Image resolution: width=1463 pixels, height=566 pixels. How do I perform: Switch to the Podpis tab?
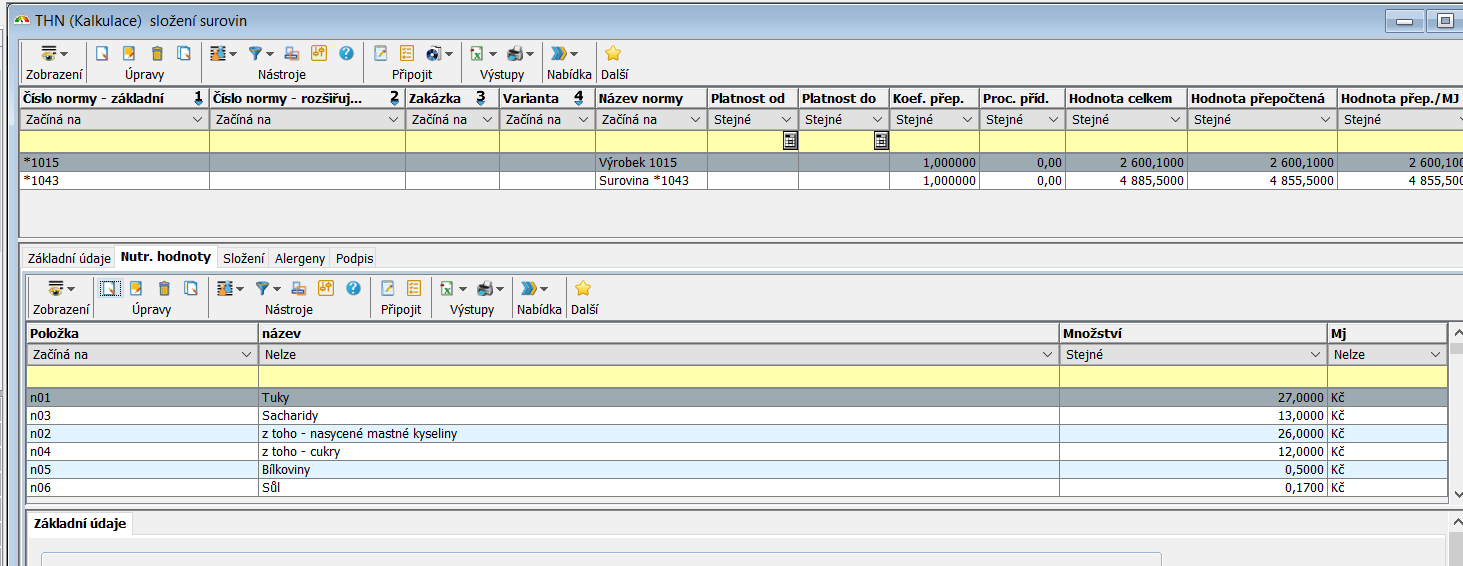click(354, 258)
